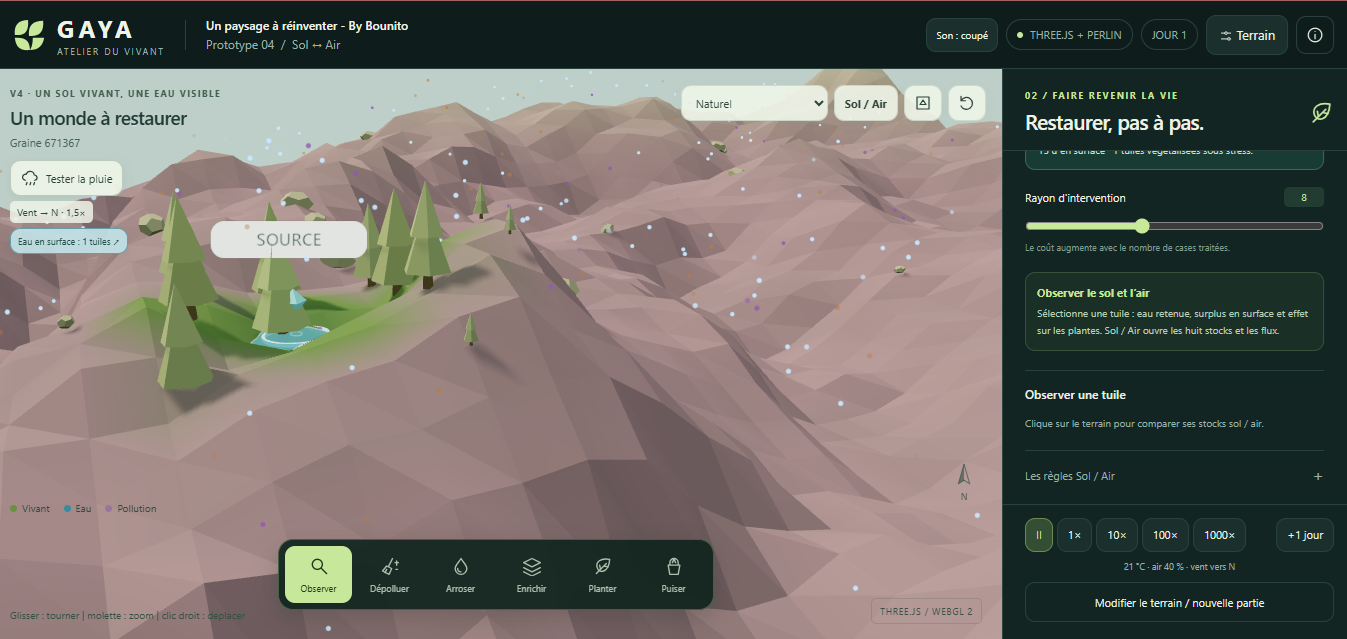Viewport: 1347px width, 639px height.
Task: Click the SOURCE label on the terrain
Action: [x=289, y=240]
